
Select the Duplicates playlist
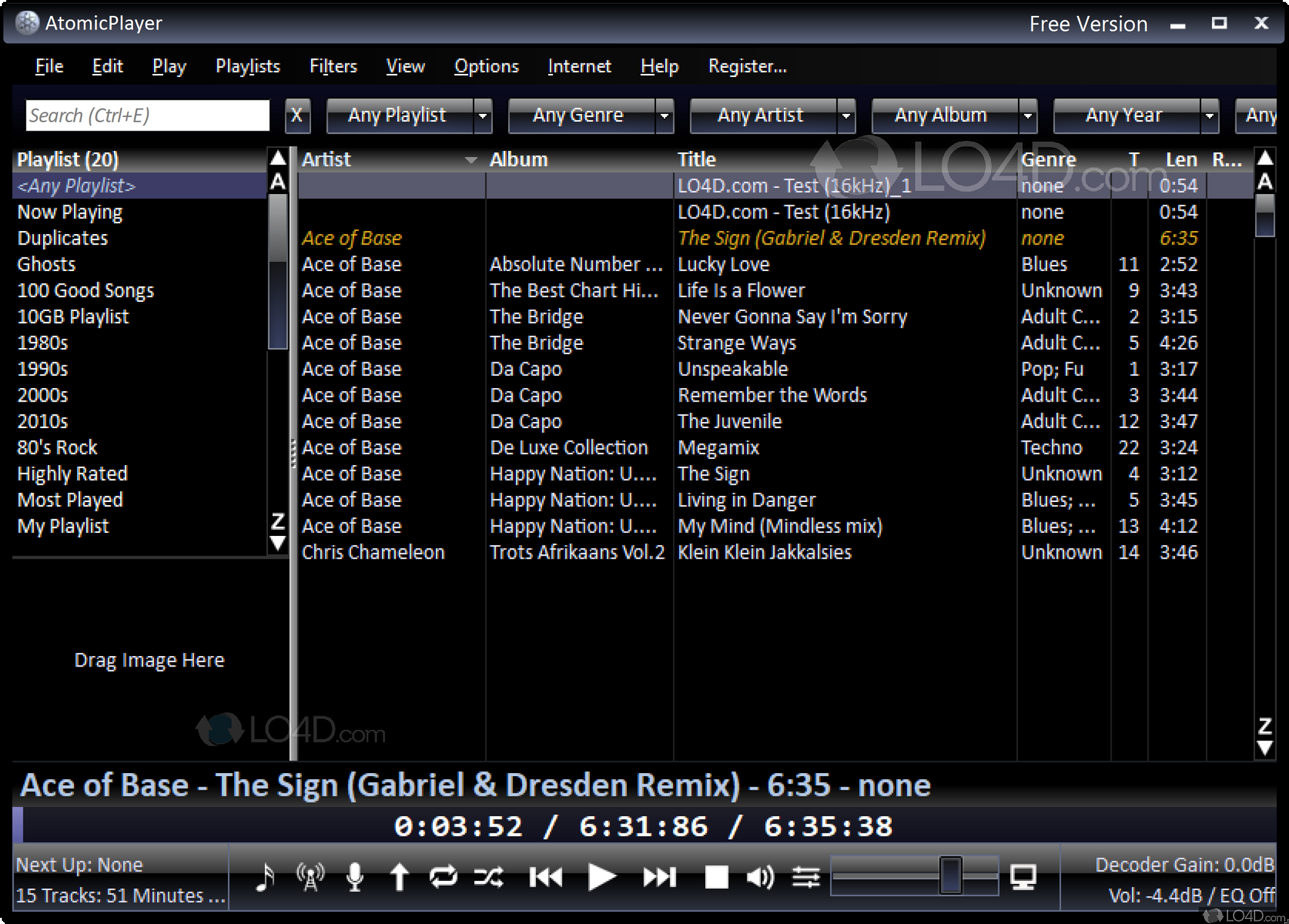[140, 238]
